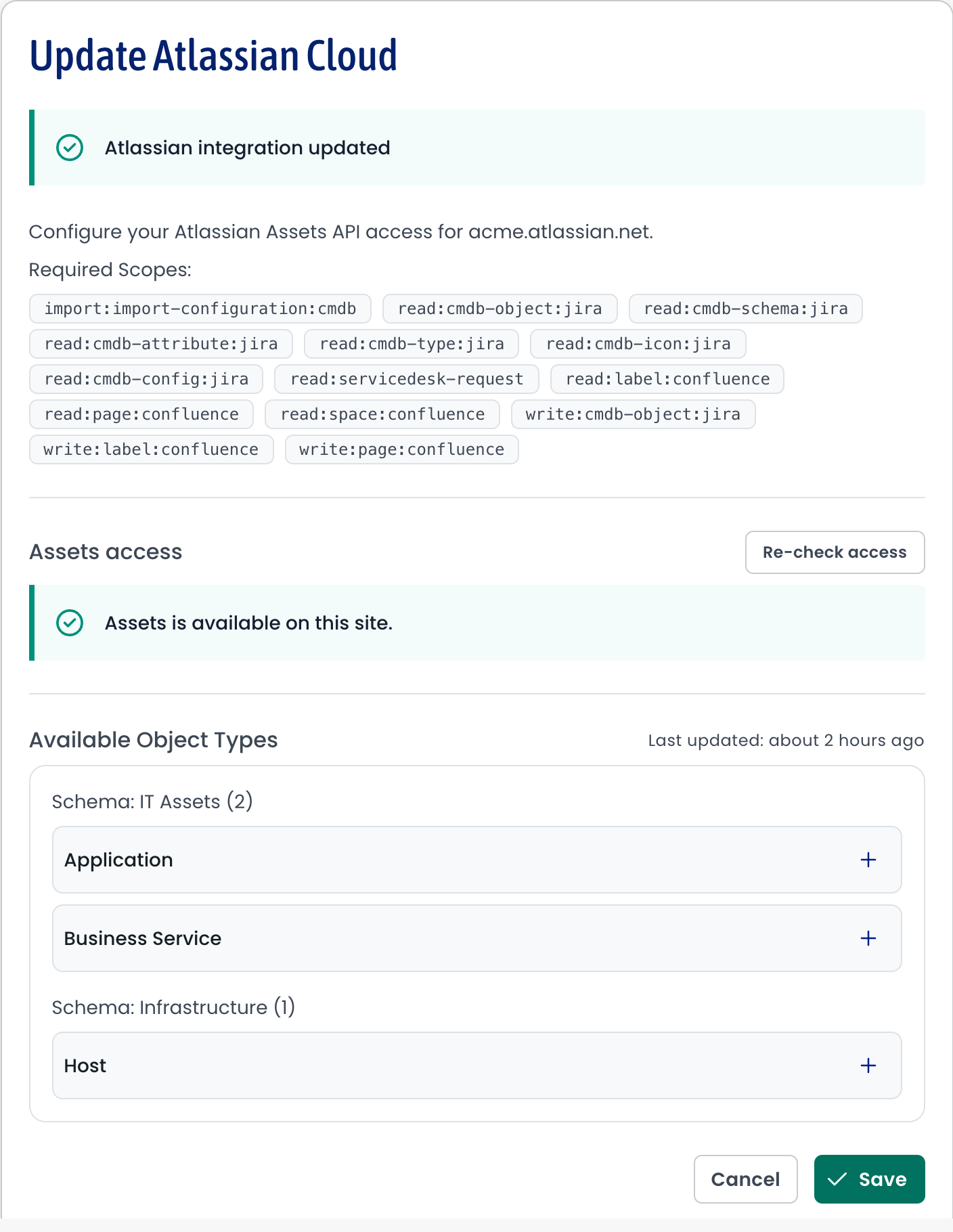Click the checkmark icon beside Assets is available

(70, 623)
